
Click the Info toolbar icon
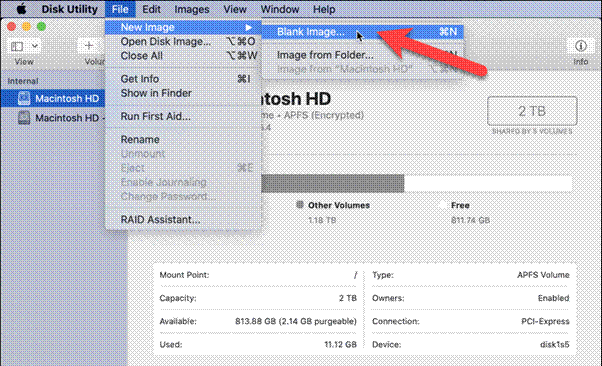click(580, 46)
